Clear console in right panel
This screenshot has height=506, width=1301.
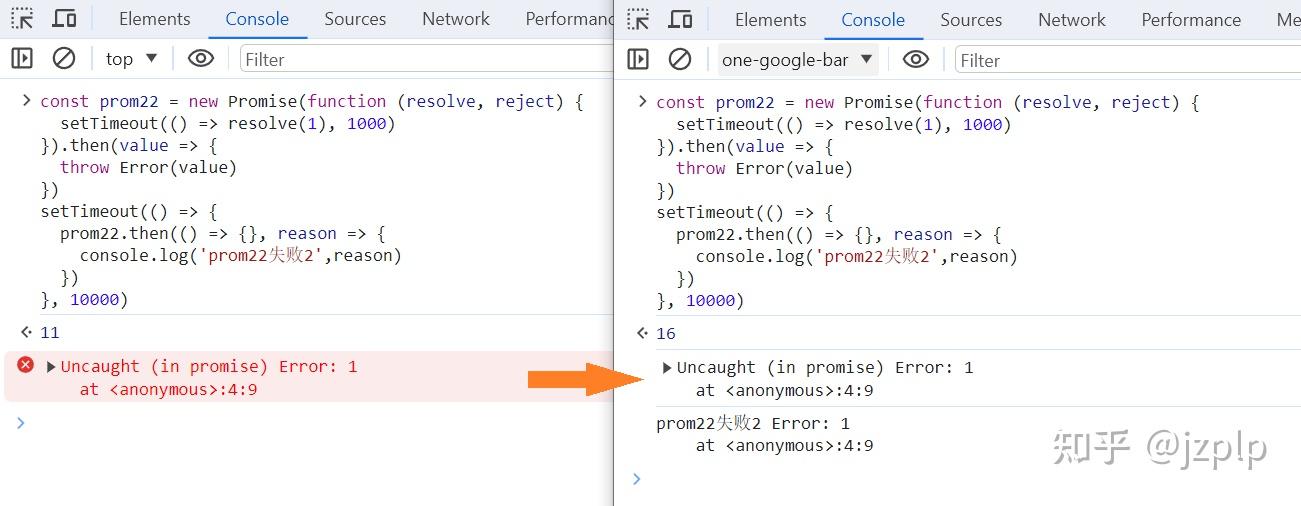[x=680, y=60]
